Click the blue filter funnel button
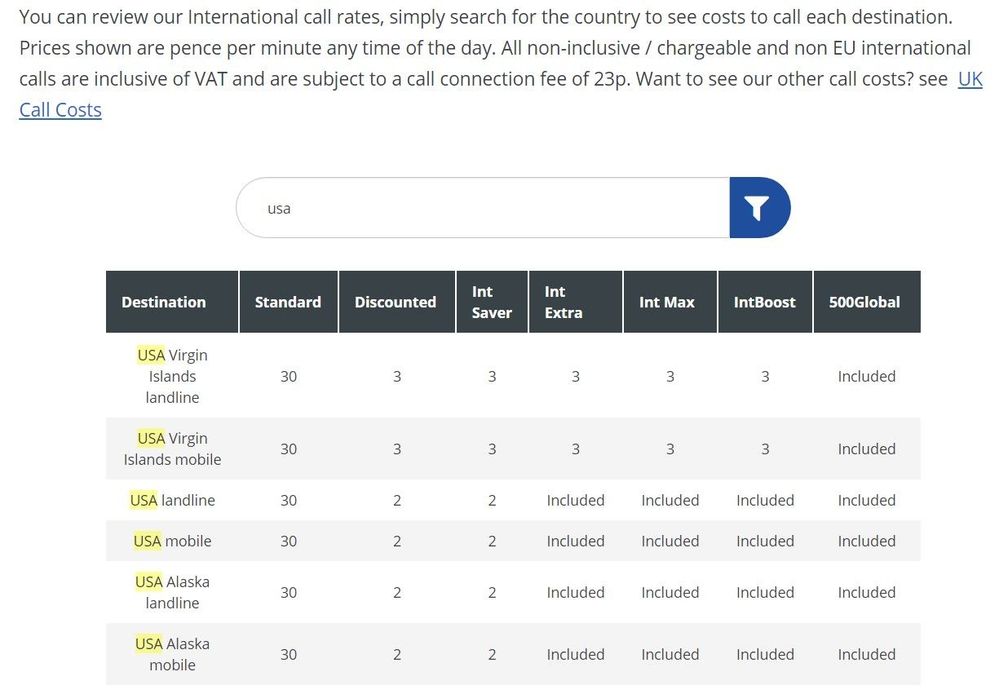The height and width of the screenshot is (694, 999). [x=759, y=208]
